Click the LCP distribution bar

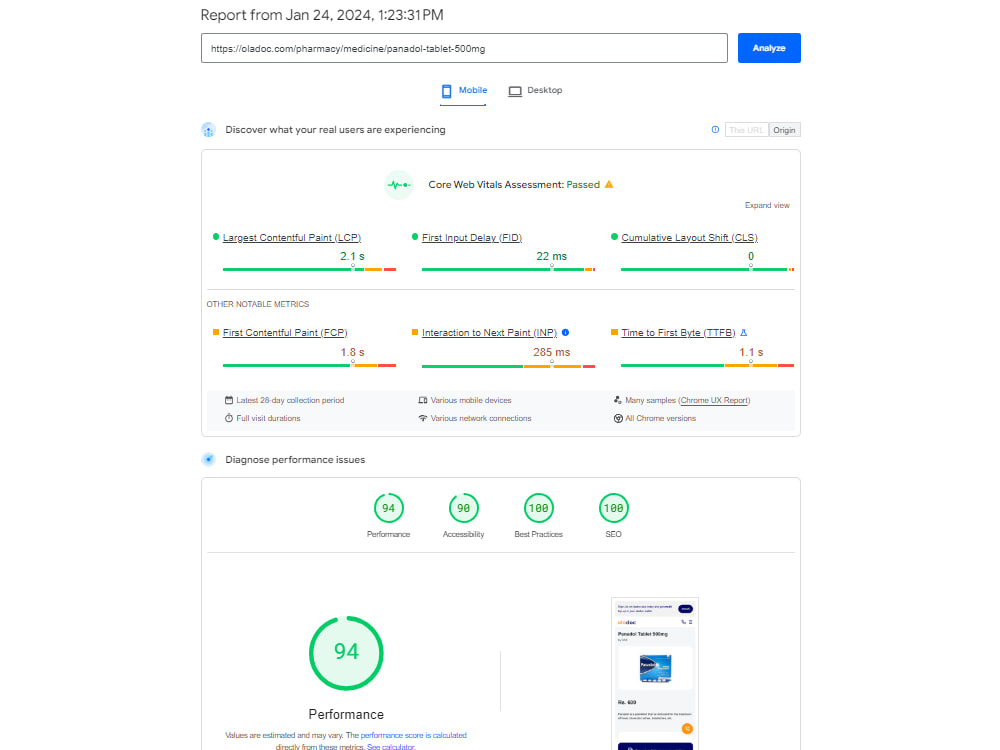click(309, 270)
